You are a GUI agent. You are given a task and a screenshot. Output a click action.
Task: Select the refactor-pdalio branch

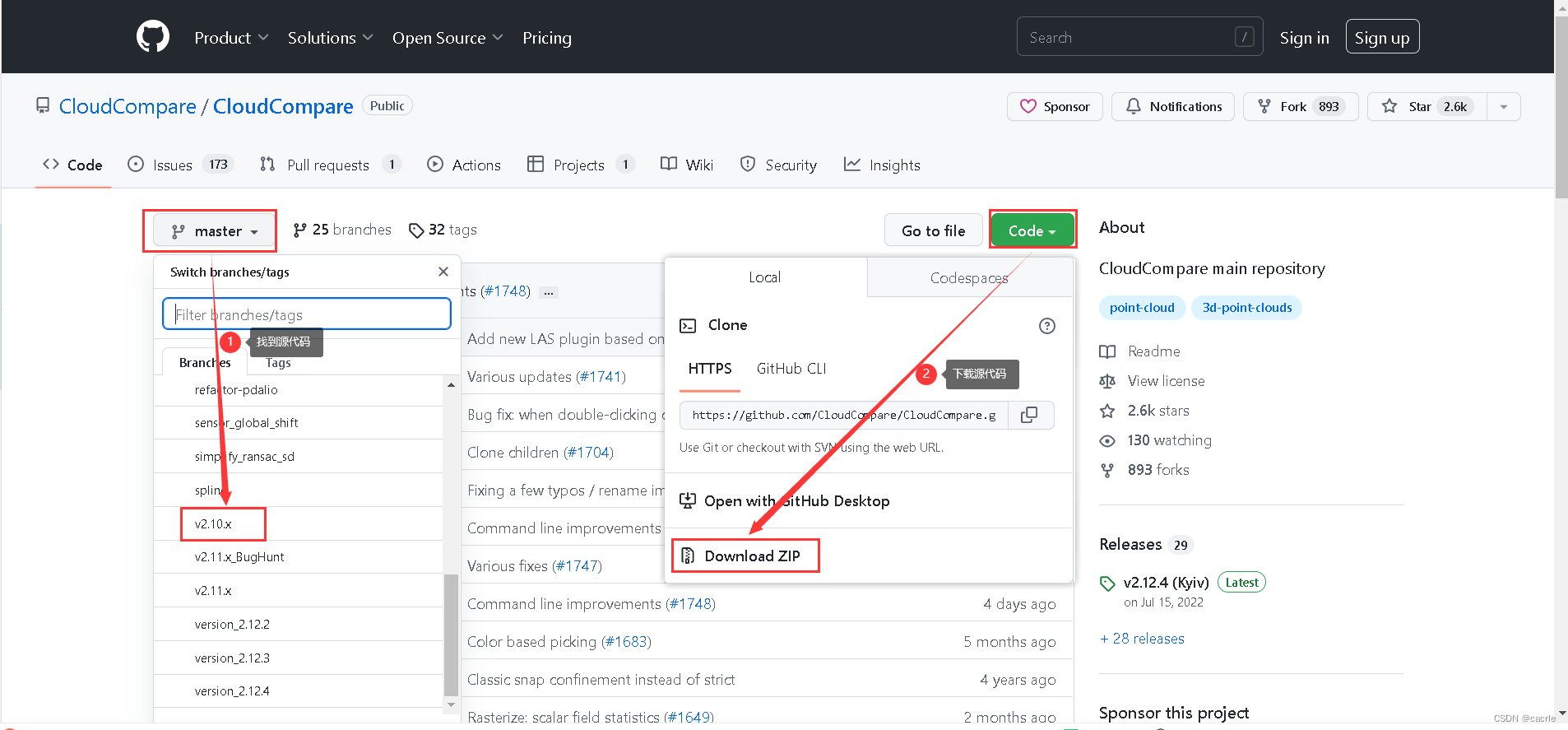click(298, 390)
